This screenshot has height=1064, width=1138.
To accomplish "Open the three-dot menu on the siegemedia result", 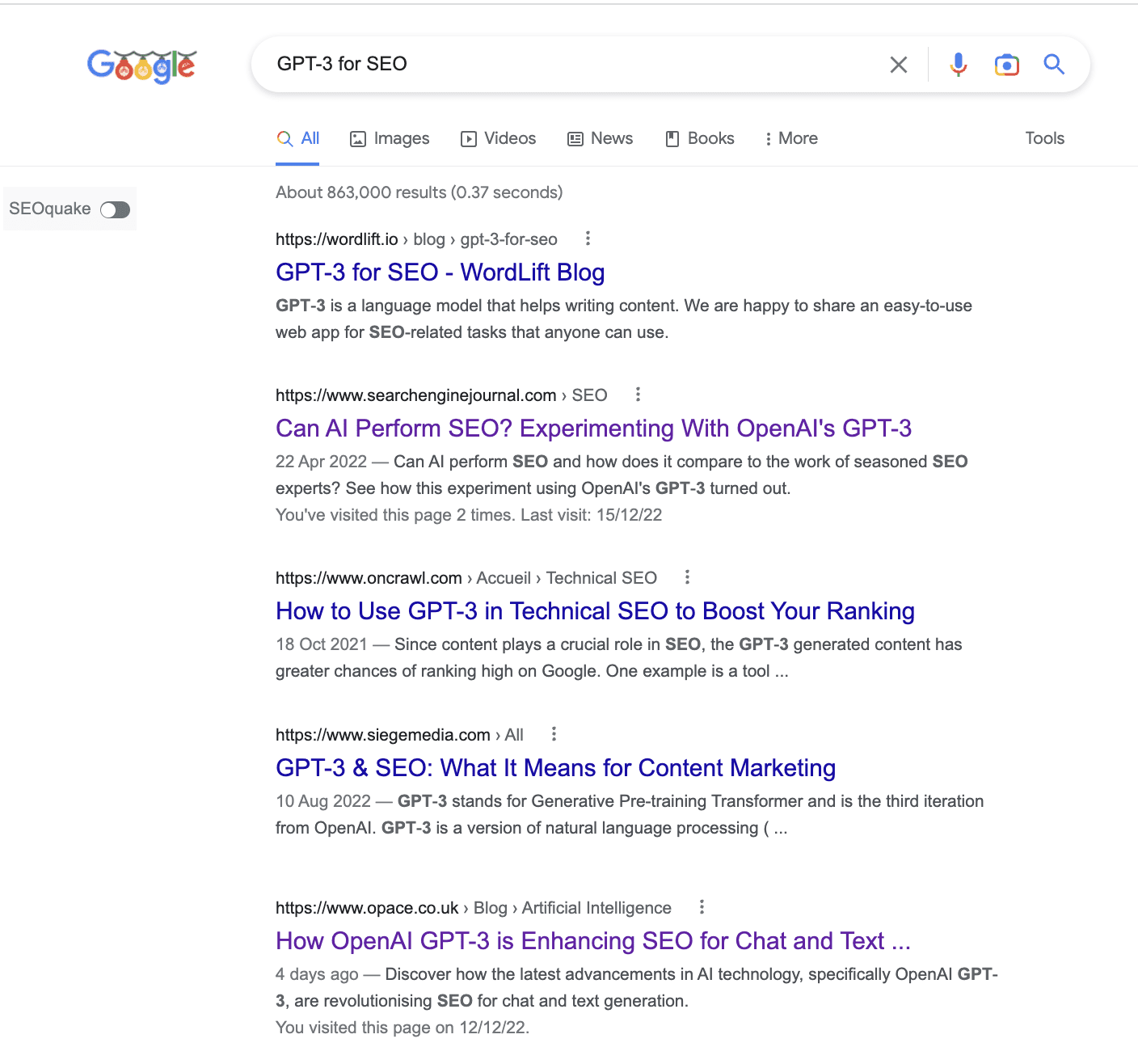I will 554,733.
